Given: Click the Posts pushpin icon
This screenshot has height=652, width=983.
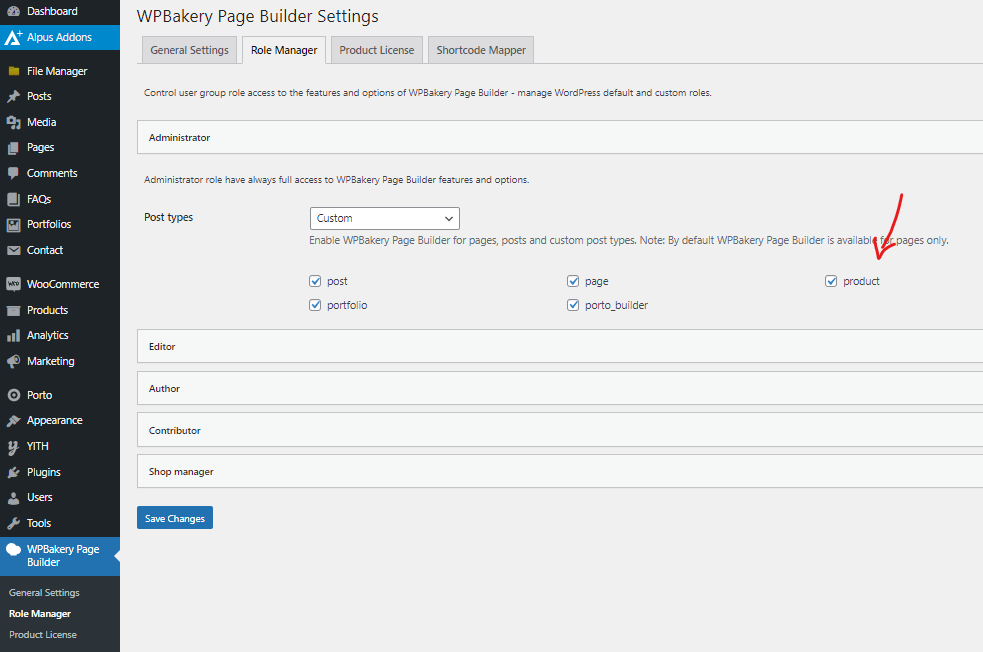Looking at the screenshot, I should (x=13, y=97).
